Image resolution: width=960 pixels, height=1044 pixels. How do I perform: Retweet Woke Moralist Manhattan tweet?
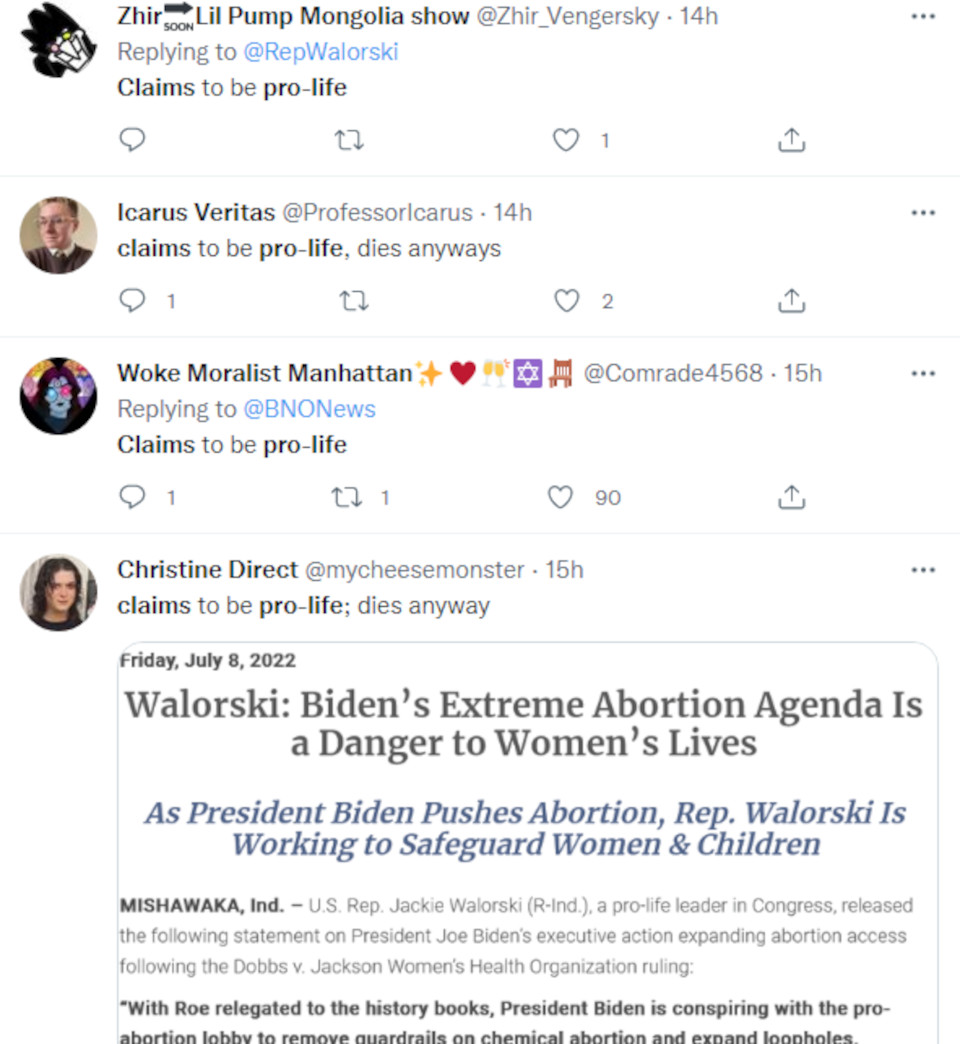347,497
